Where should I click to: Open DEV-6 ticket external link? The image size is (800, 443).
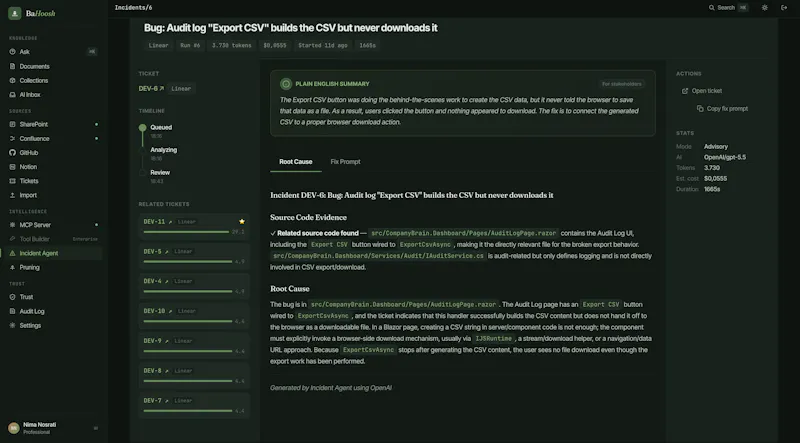pyautogui.click(x=152, y=88)
